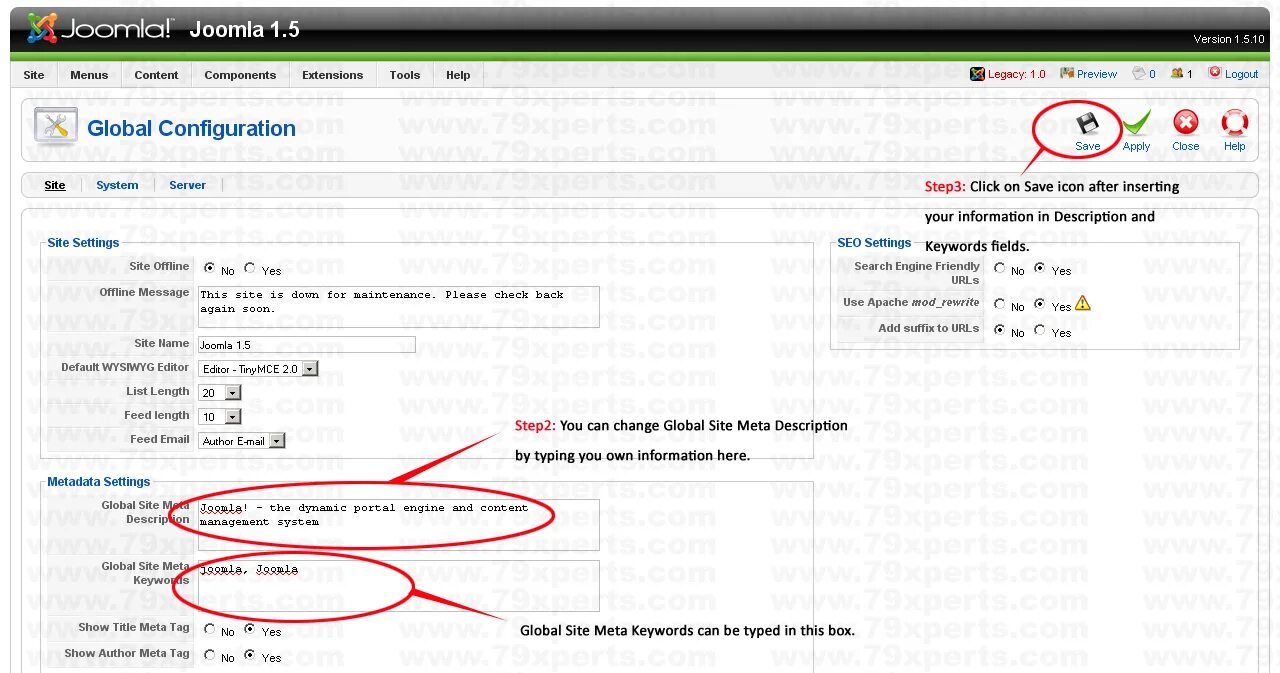The image size is (1280, 673).
Task: Open the Content menu
Action: click(x=156, y=75)
